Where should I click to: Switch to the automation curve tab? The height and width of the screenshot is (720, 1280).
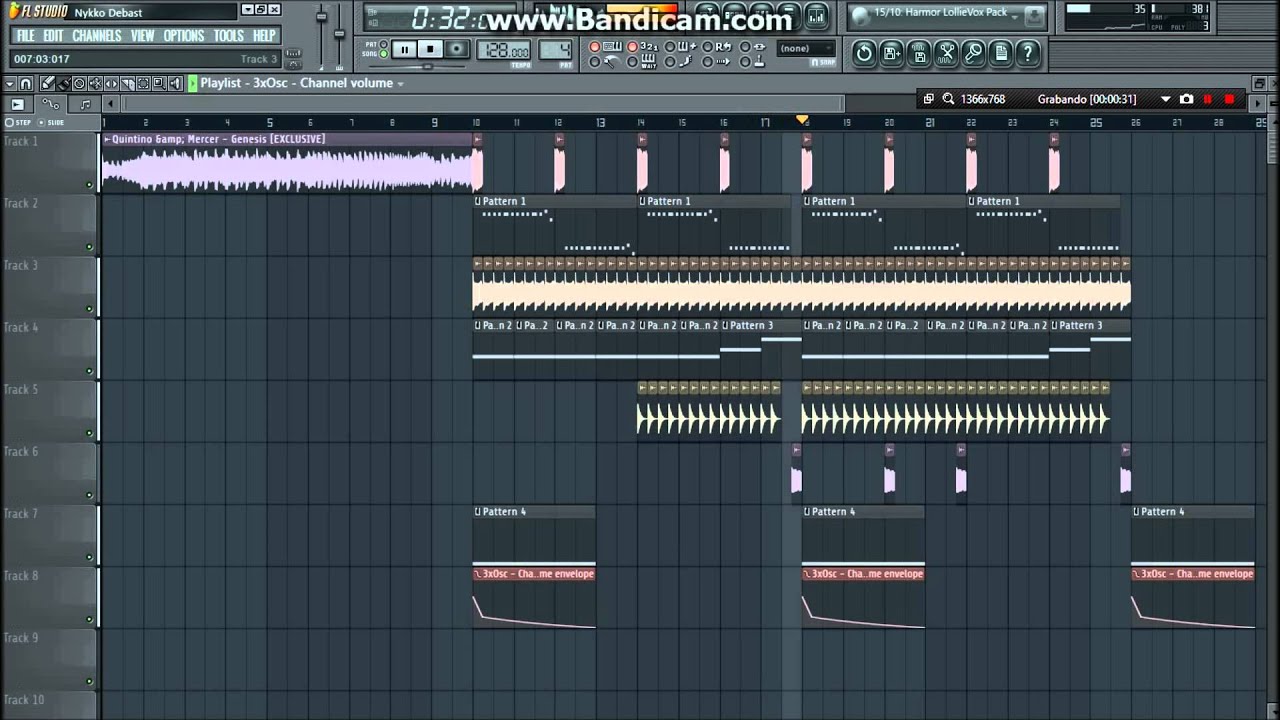click(51, 104)
